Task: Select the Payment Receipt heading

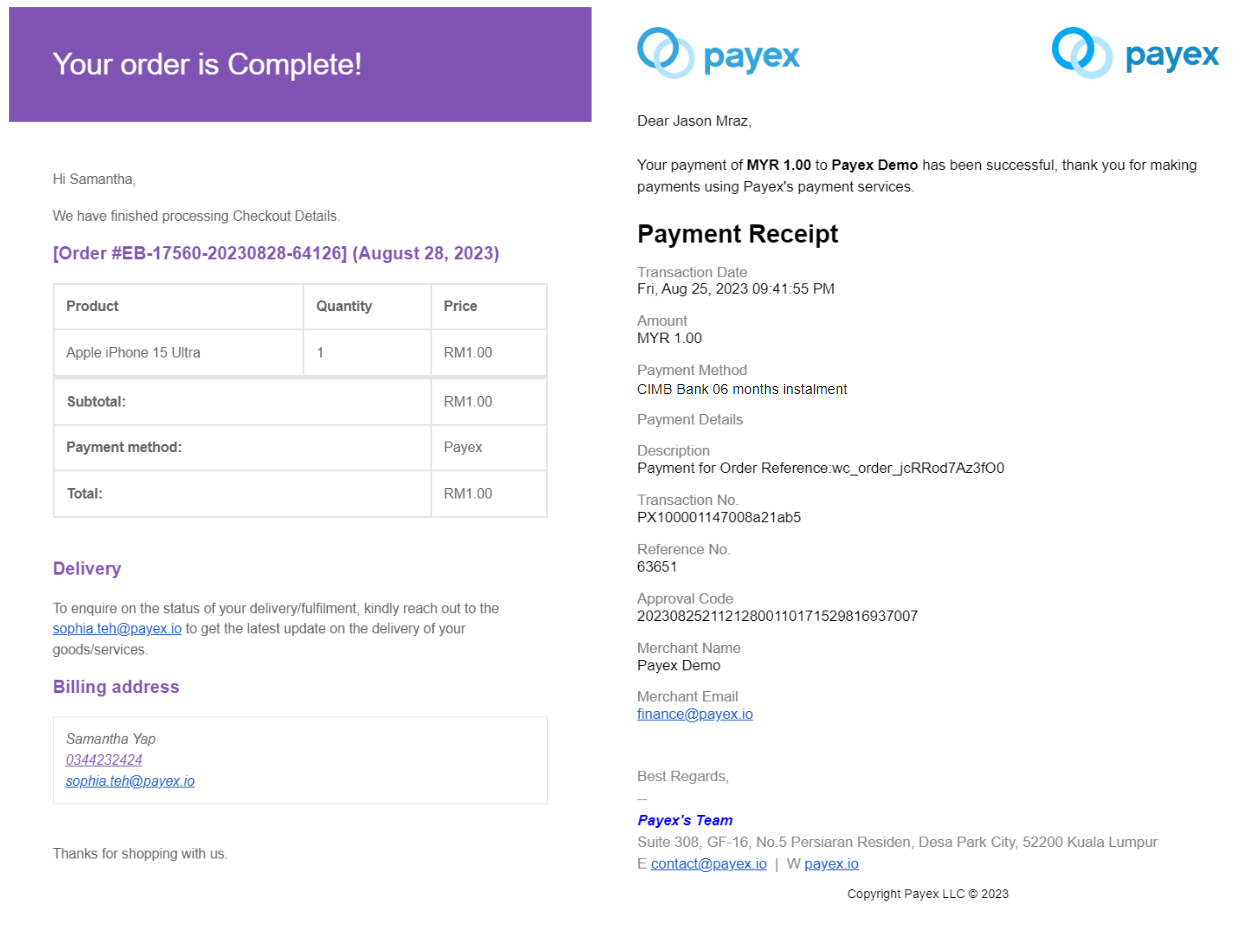Action: point(737,234)
